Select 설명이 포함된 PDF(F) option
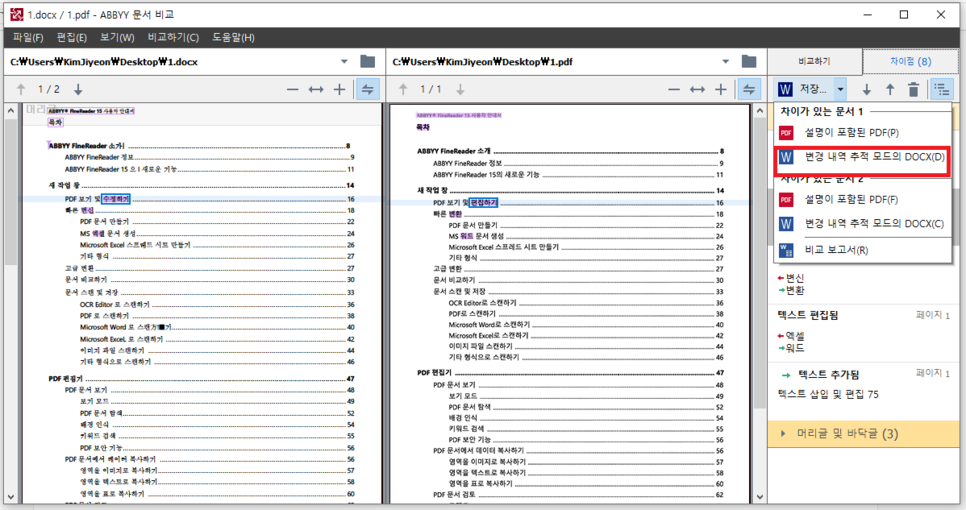 tap(861, 200)
